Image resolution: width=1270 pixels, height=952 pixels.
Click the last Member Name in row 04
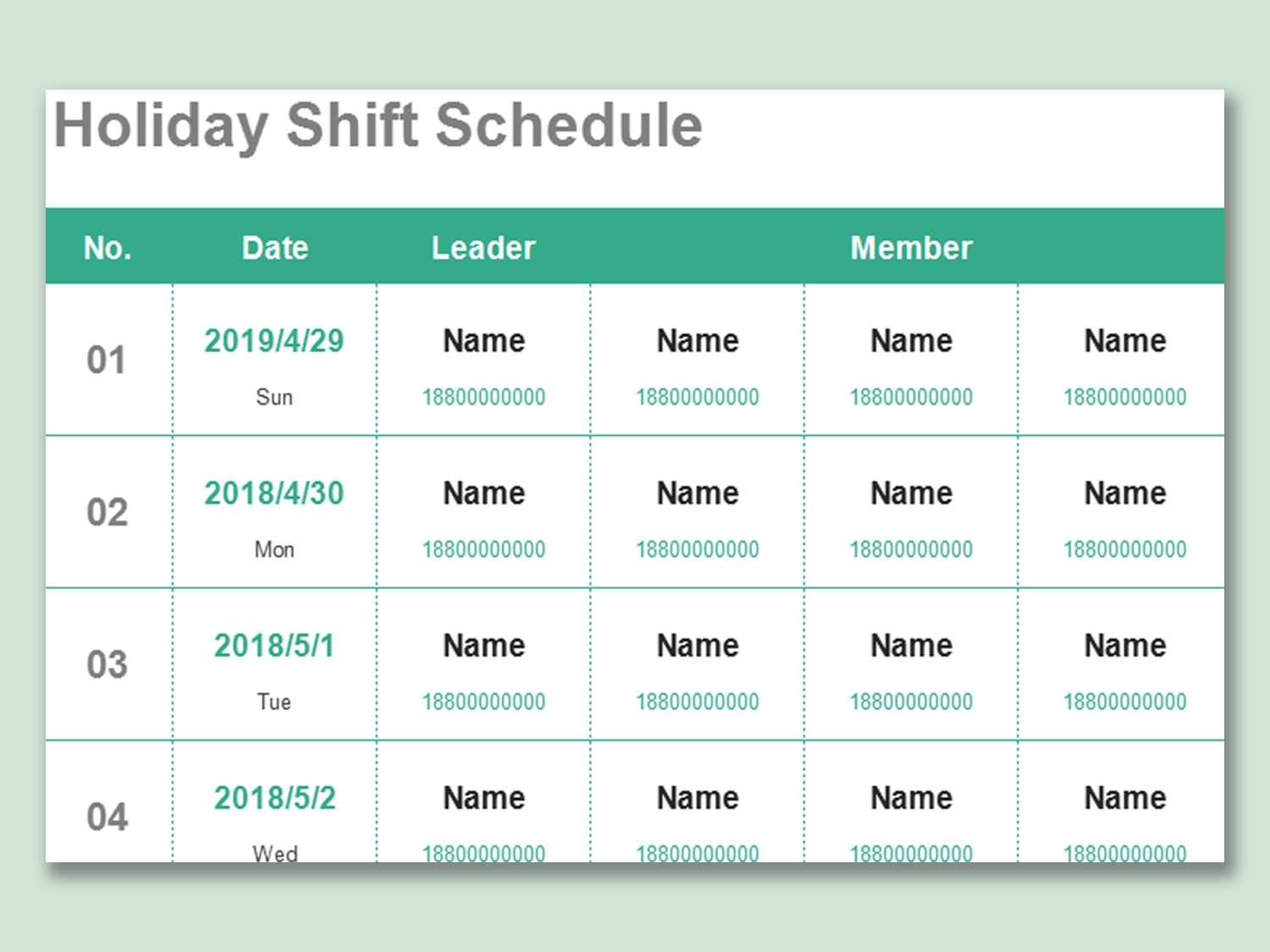pyautogui.click(x=1125, y=798)
